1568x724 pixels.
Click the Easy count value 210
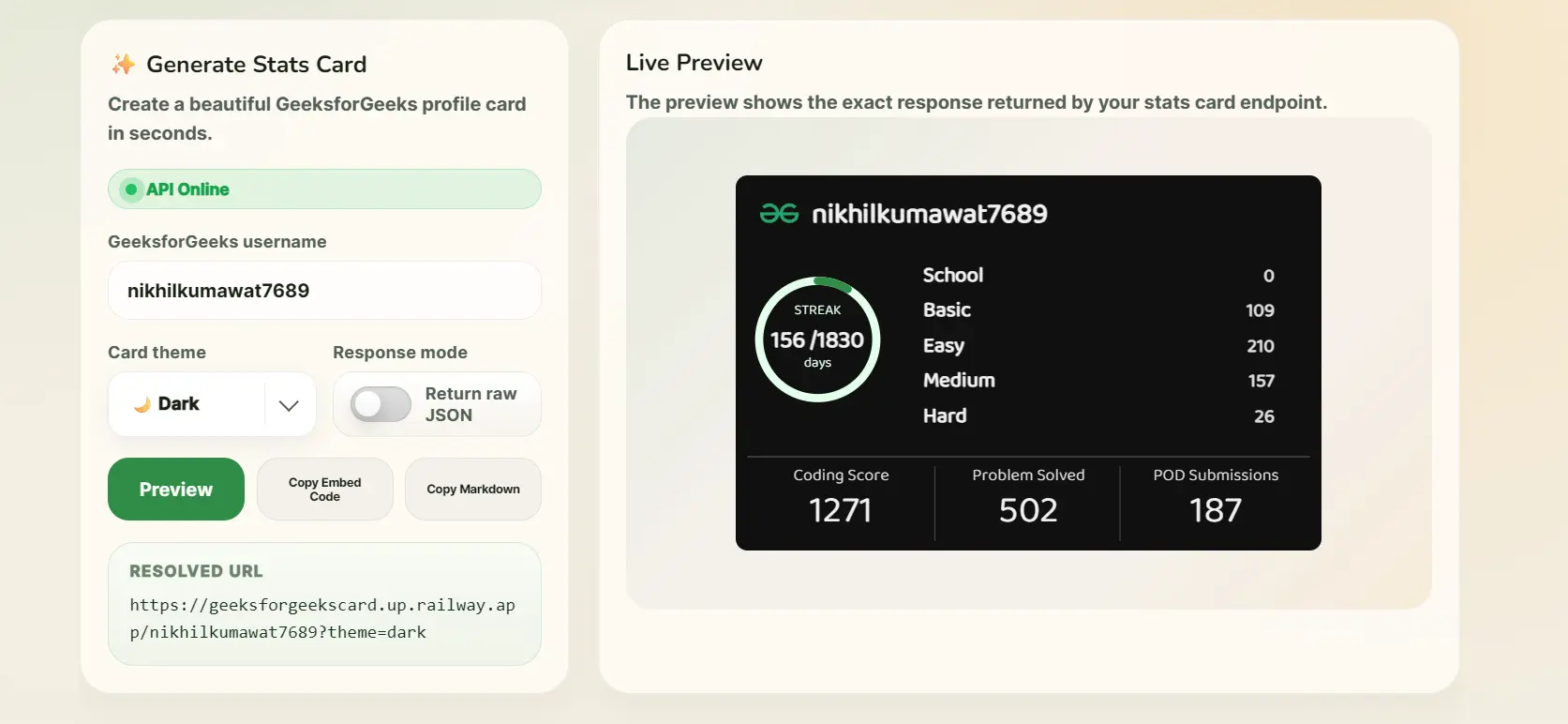click(1261, 346)
